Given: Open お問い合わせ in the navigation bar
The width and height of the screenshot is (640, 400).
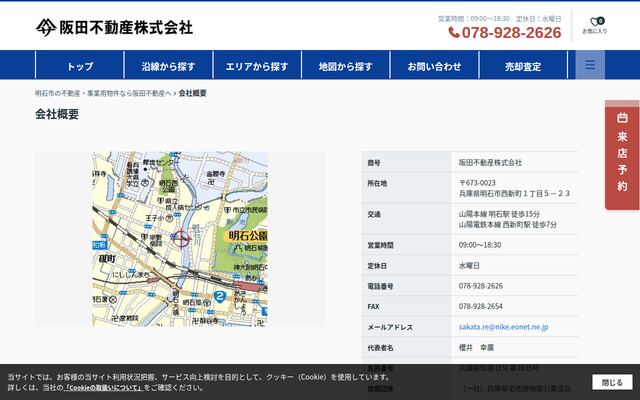Looking at the screenshot, I should point(434,65).
